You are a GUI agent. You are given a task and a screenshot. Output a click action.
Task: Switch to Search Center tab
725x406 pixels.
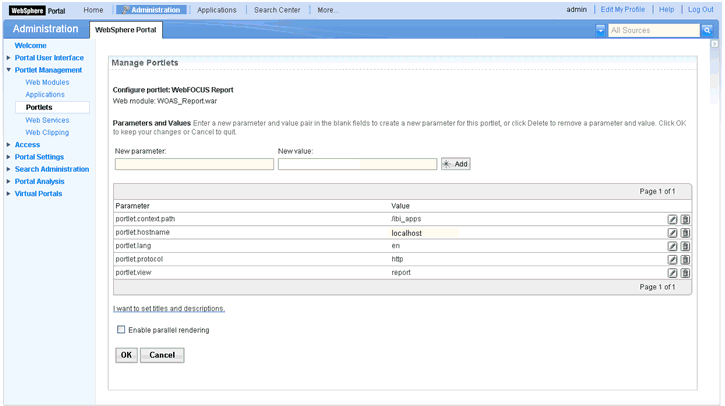pos(279,9)
